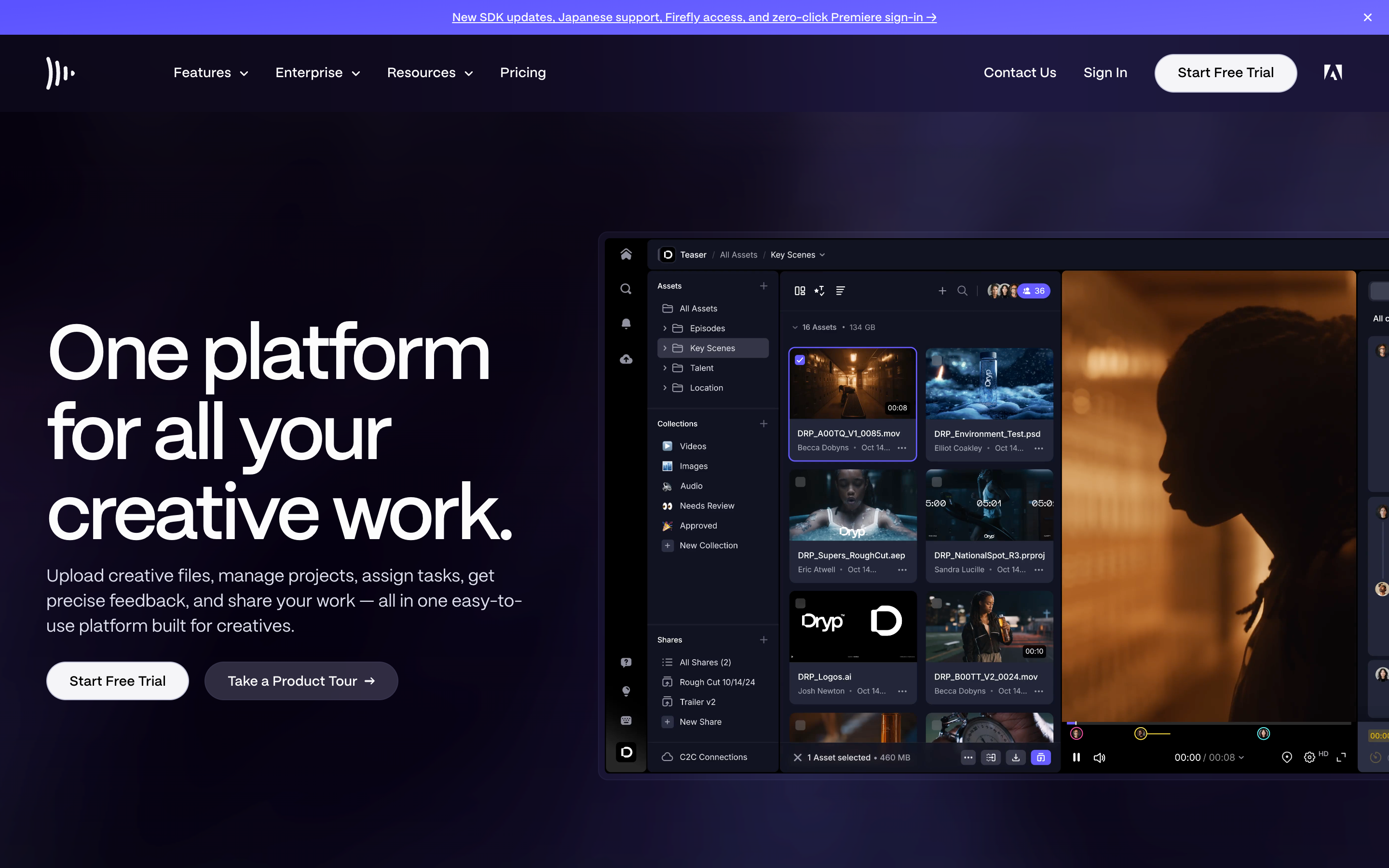Open the timecode format dropdown
The width and height of the screenshot is (1389, 868).
pos(1241,758)
